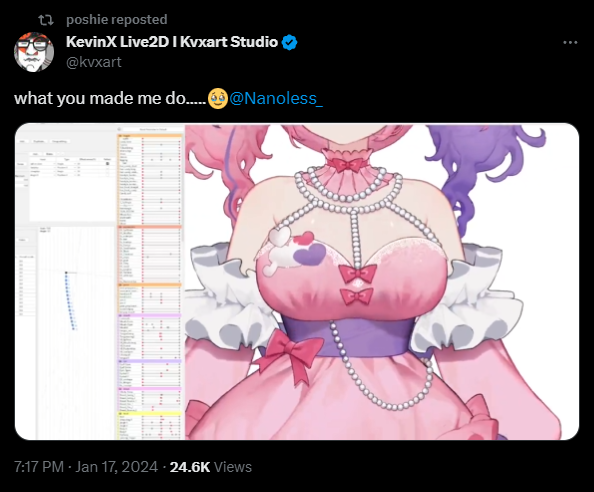Click the repost arrows icon beside poshie reposted
The height and width of the screenshot is (492, 594).
tap(46, 20)
